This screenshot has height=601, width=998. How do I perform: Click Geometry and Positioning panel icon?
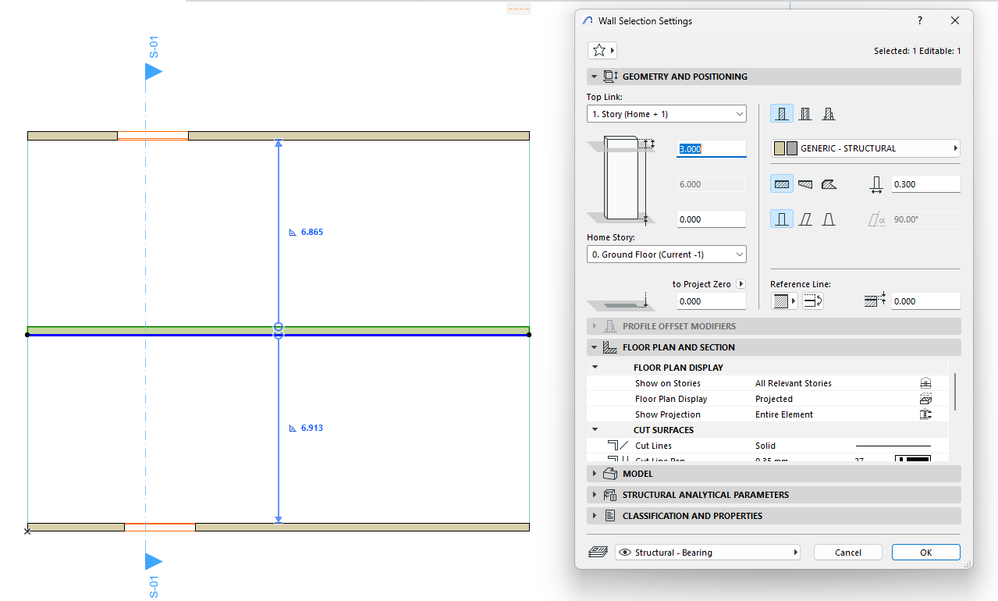[x=610, y=76]
